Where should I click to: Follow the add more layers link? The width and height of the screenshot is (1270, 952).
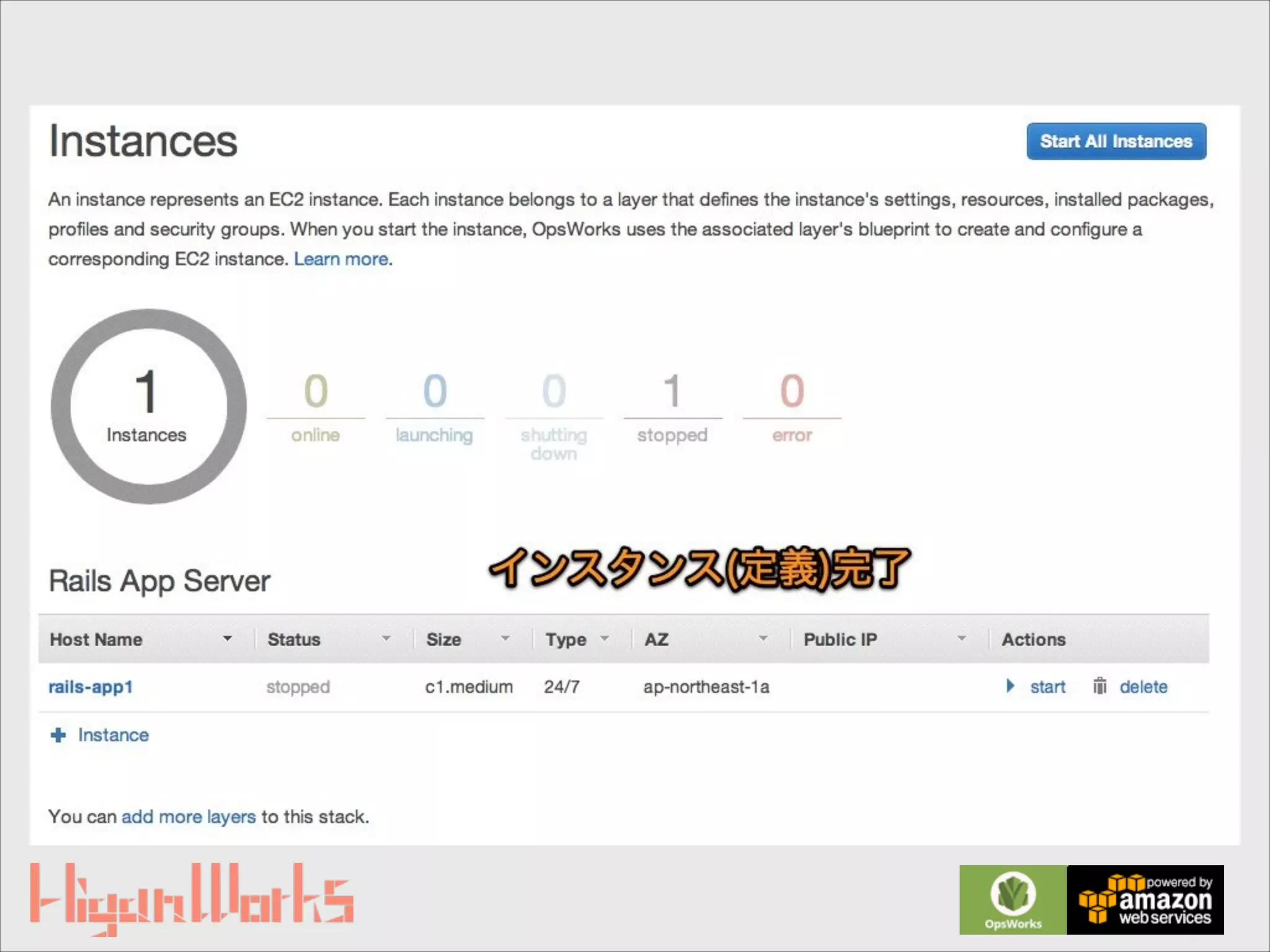click(189, 817)
